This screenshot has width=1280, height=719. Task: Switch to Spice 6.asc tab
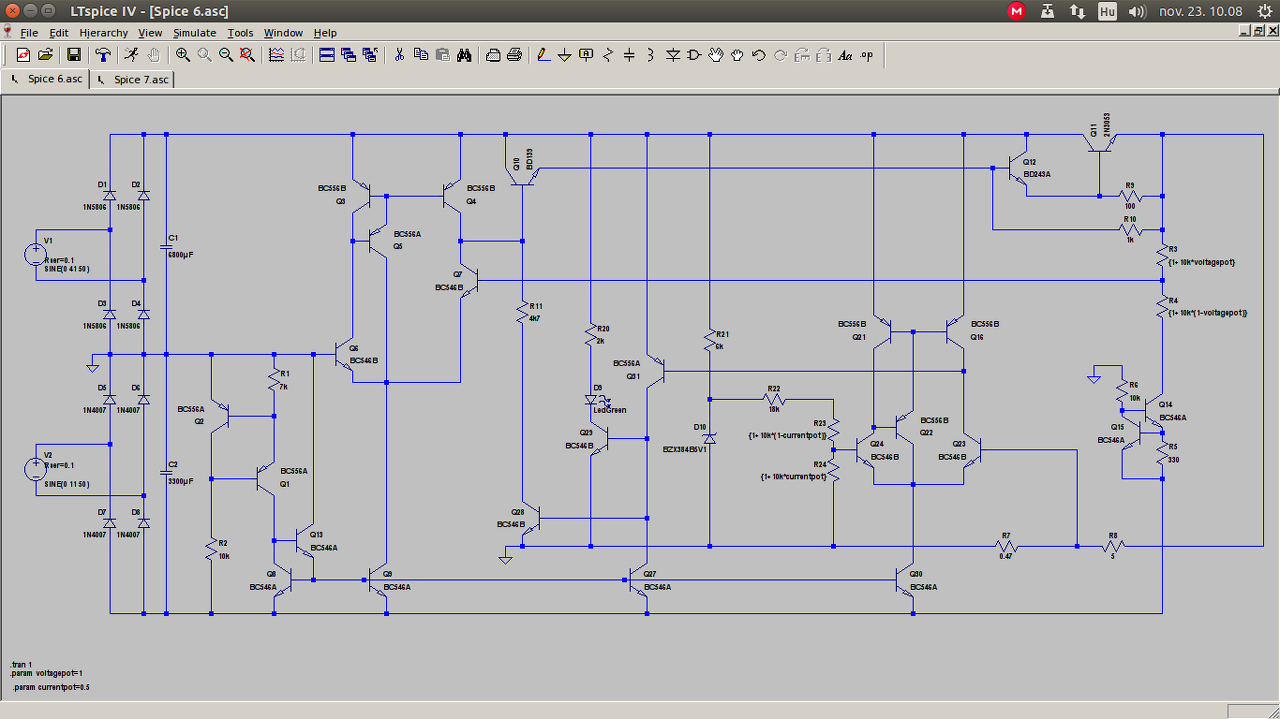[46, 79]
